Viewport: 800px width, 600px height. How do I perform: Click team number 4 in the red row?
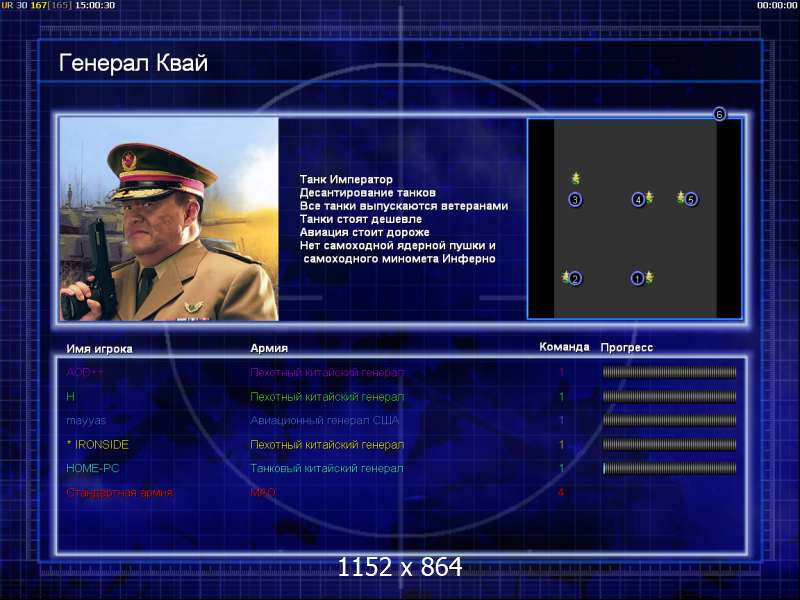tap(561, 492)
